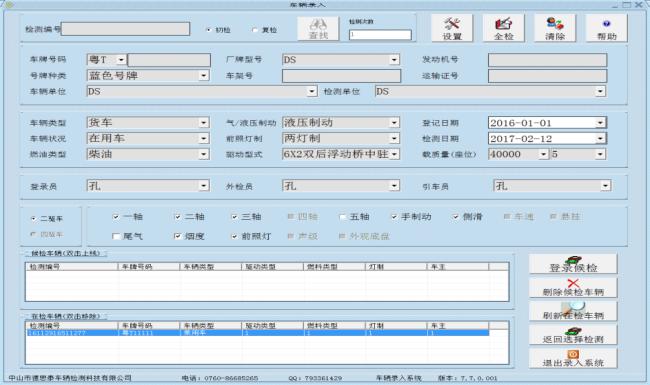Viewport: 650px width, 385px height.
Task: Click the 设置 wrench tools icon
Action: click(452, 28)
